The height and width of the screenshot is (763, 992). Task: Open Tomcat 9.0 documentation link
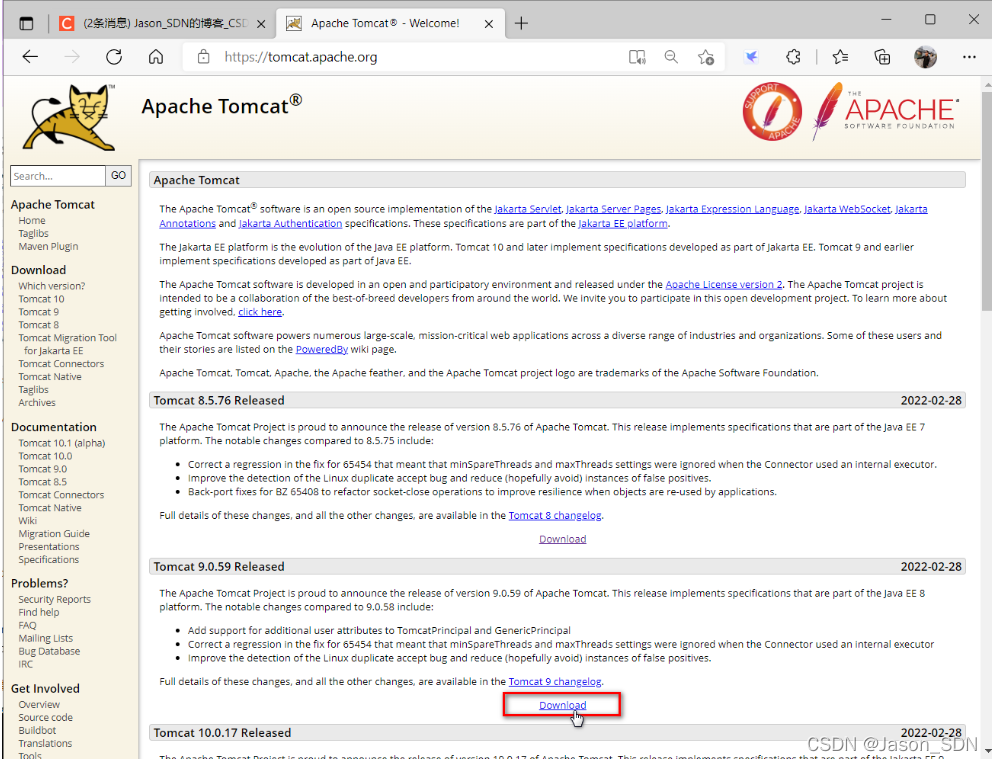[42, 469]
